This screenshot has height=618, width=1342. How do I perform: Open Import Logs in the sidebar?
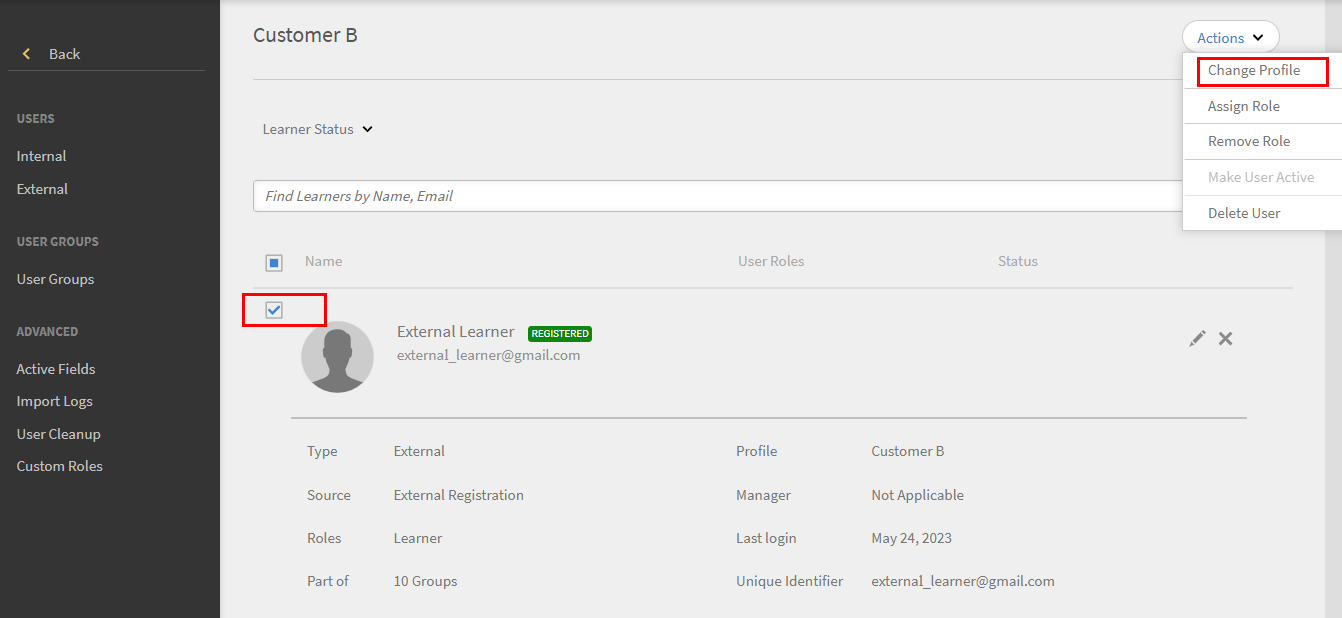tap(54, 401)
